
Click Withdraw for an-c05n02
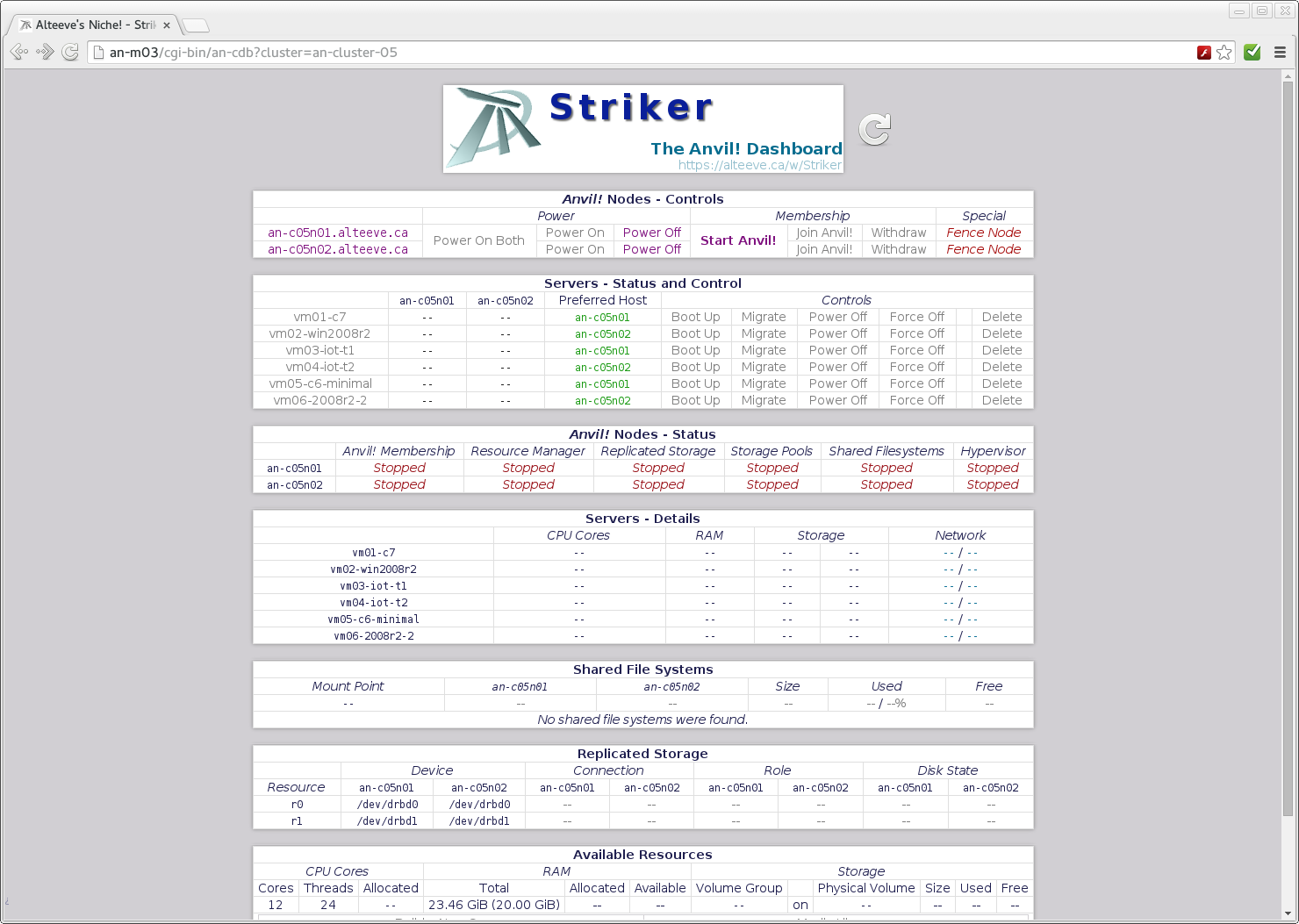[899, 249]
